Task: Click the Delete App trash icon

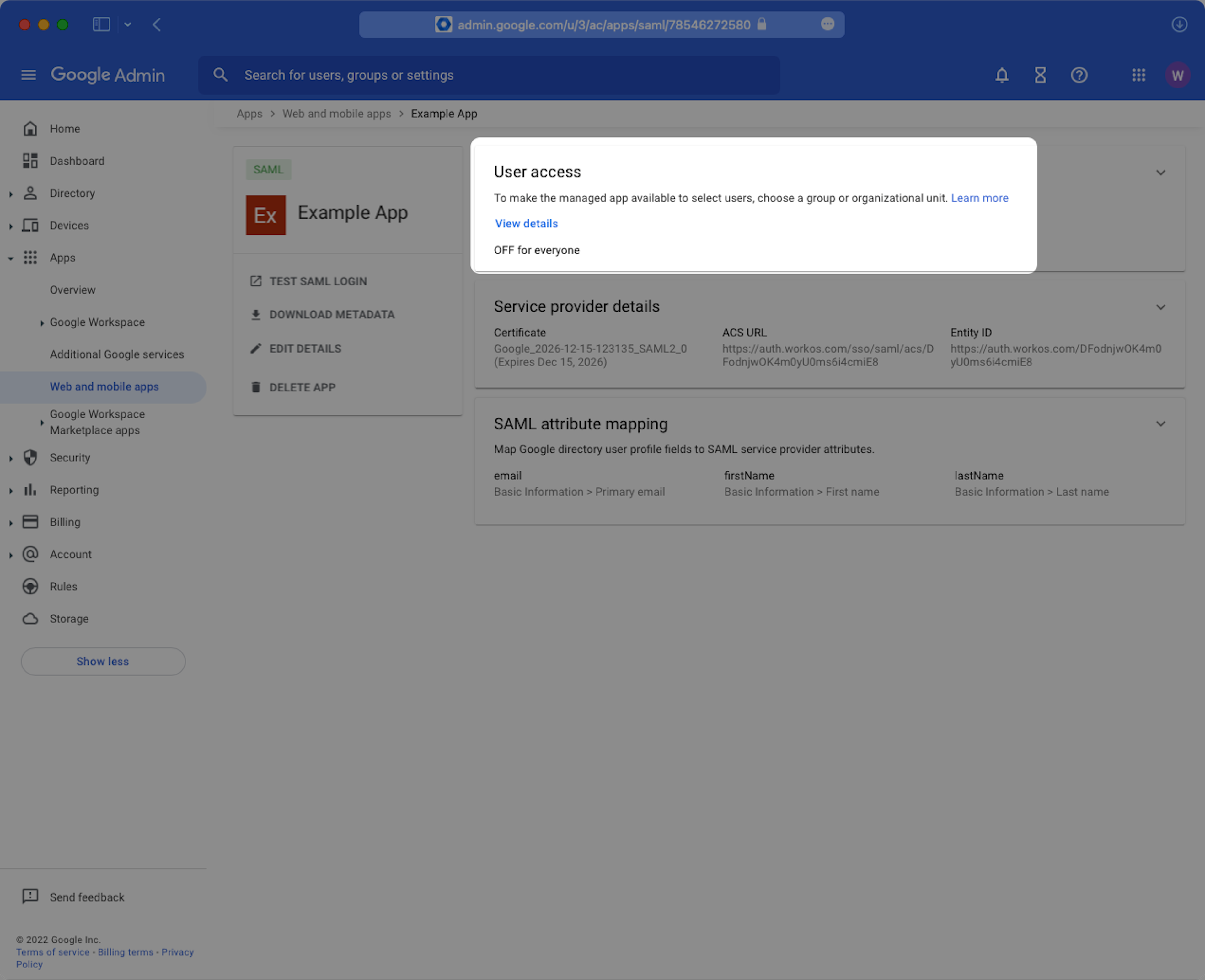Action: point(256,387)
